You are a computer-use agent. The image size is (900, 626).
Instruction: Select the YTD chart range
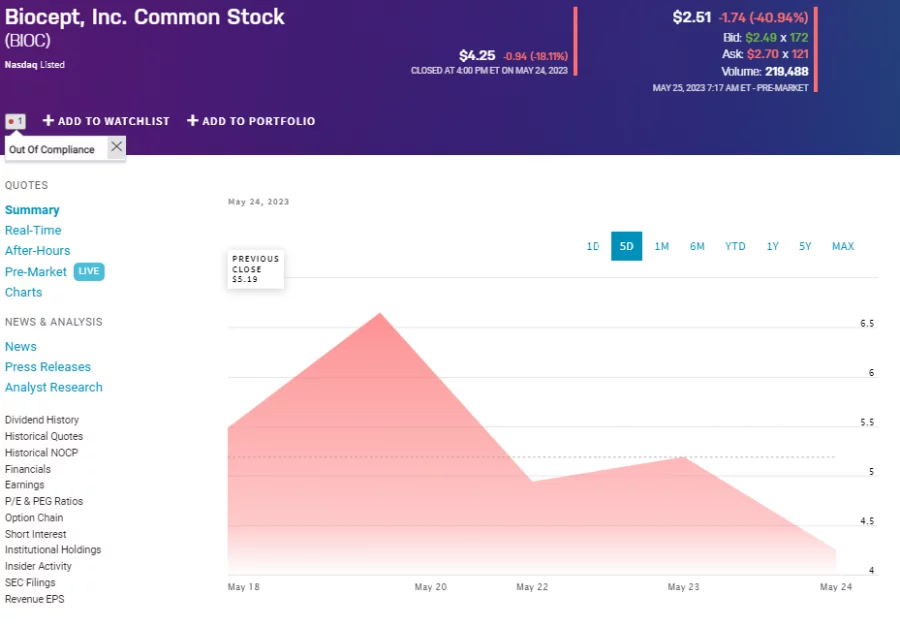point(734,246)
